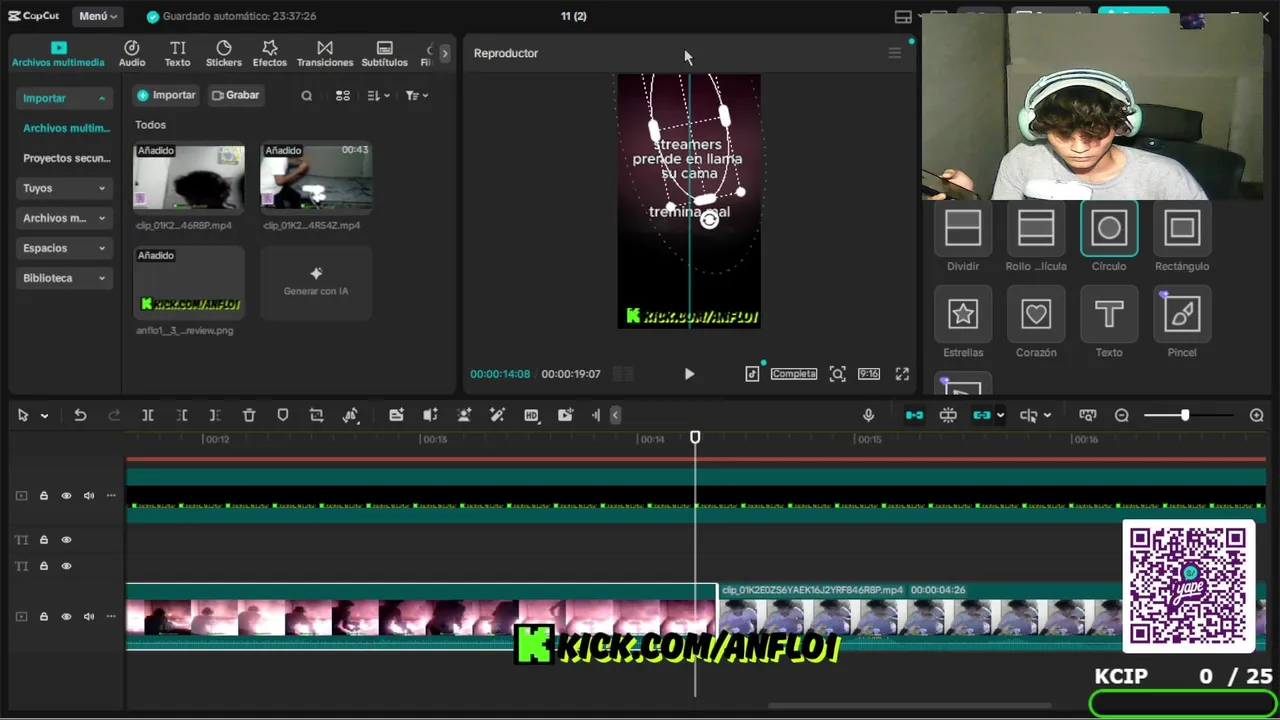Viewport: 1280px width, 720px height.
Task: Open the preview axis dropdown arrow
Action: point(1047,416)
